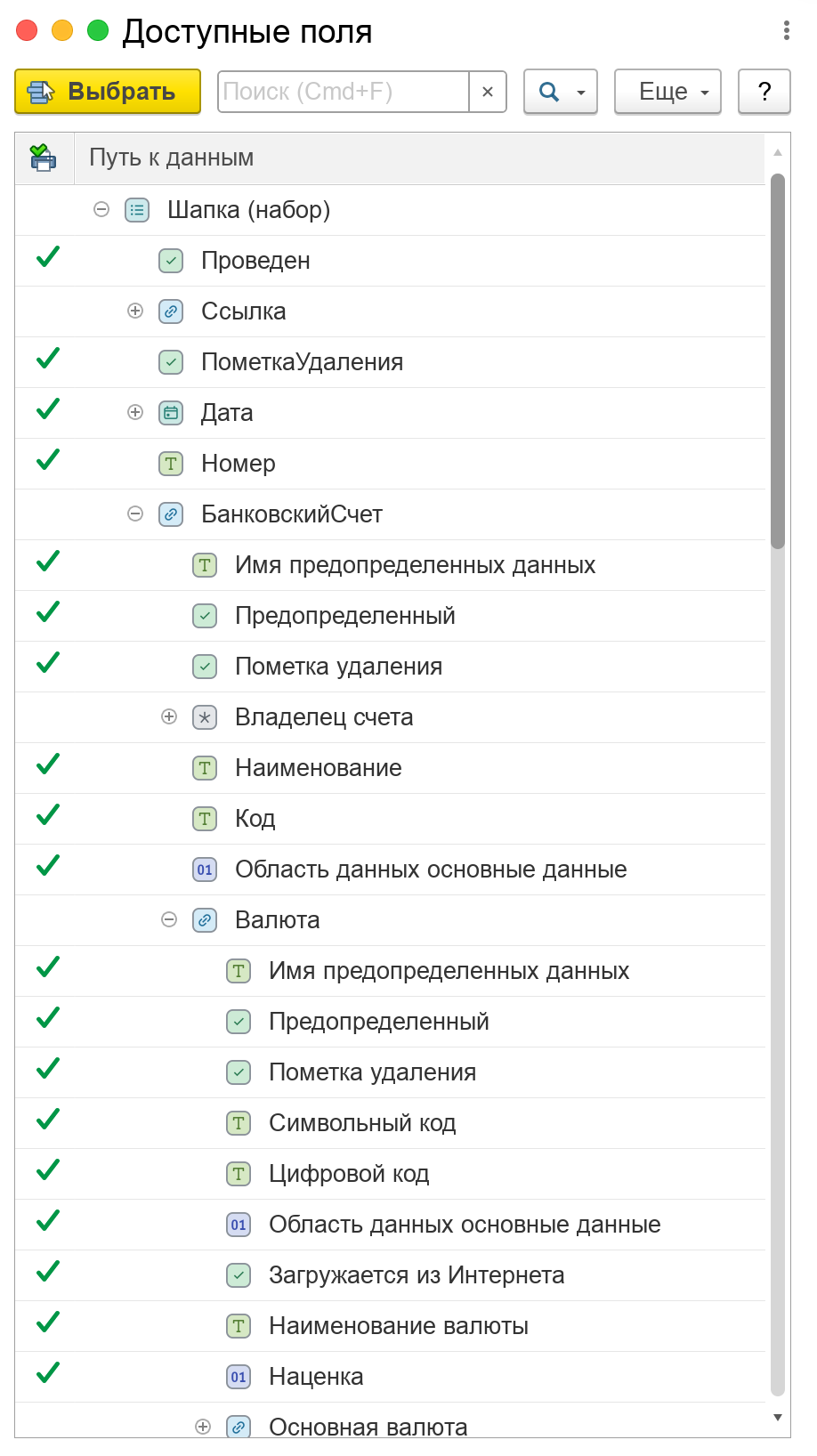
Task: Collapse the Валюта tree node
Action: (169, 920)
